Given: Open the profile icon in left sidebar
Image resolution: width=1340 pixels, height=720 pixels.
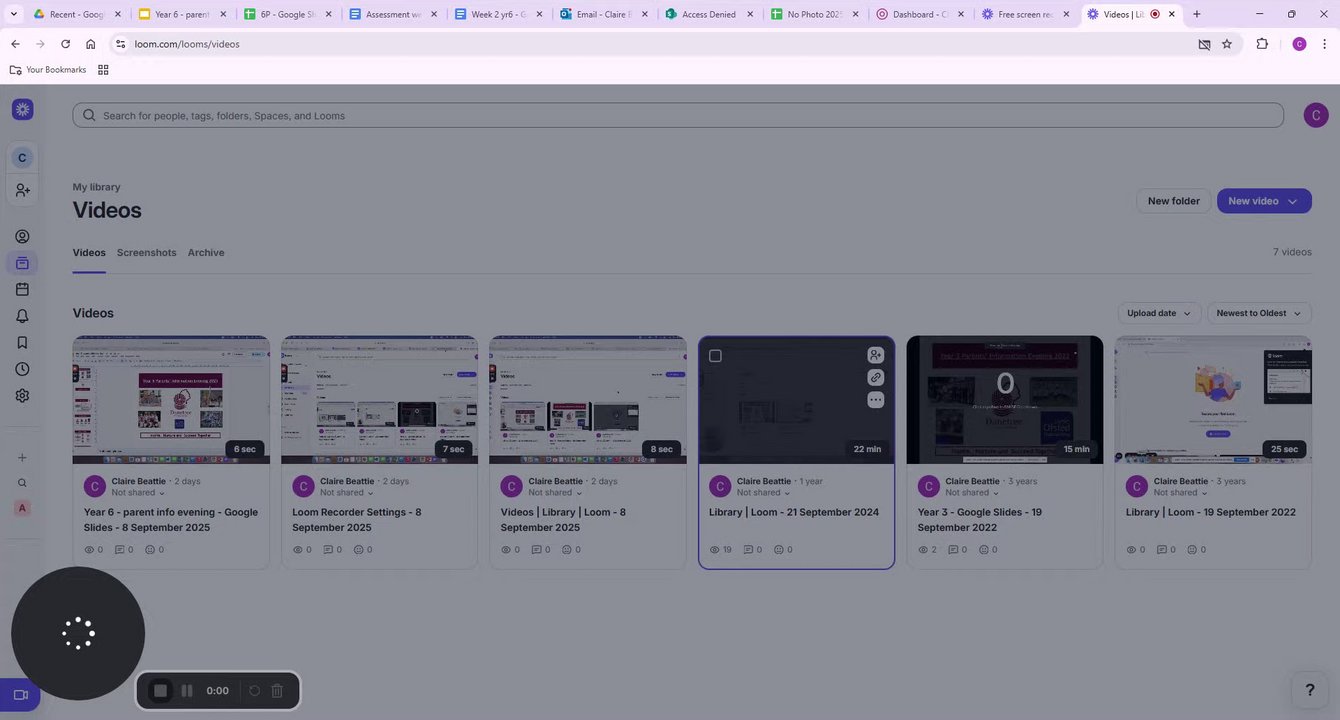Looking at the screenshot, I should coord(22,237).
